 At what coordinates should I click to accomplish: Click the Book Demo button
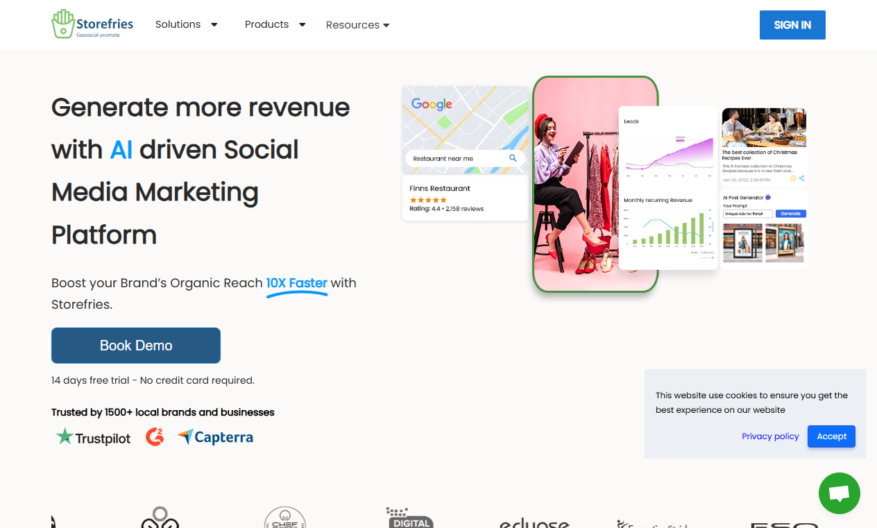pyautogui.click(x=136, y=345)
